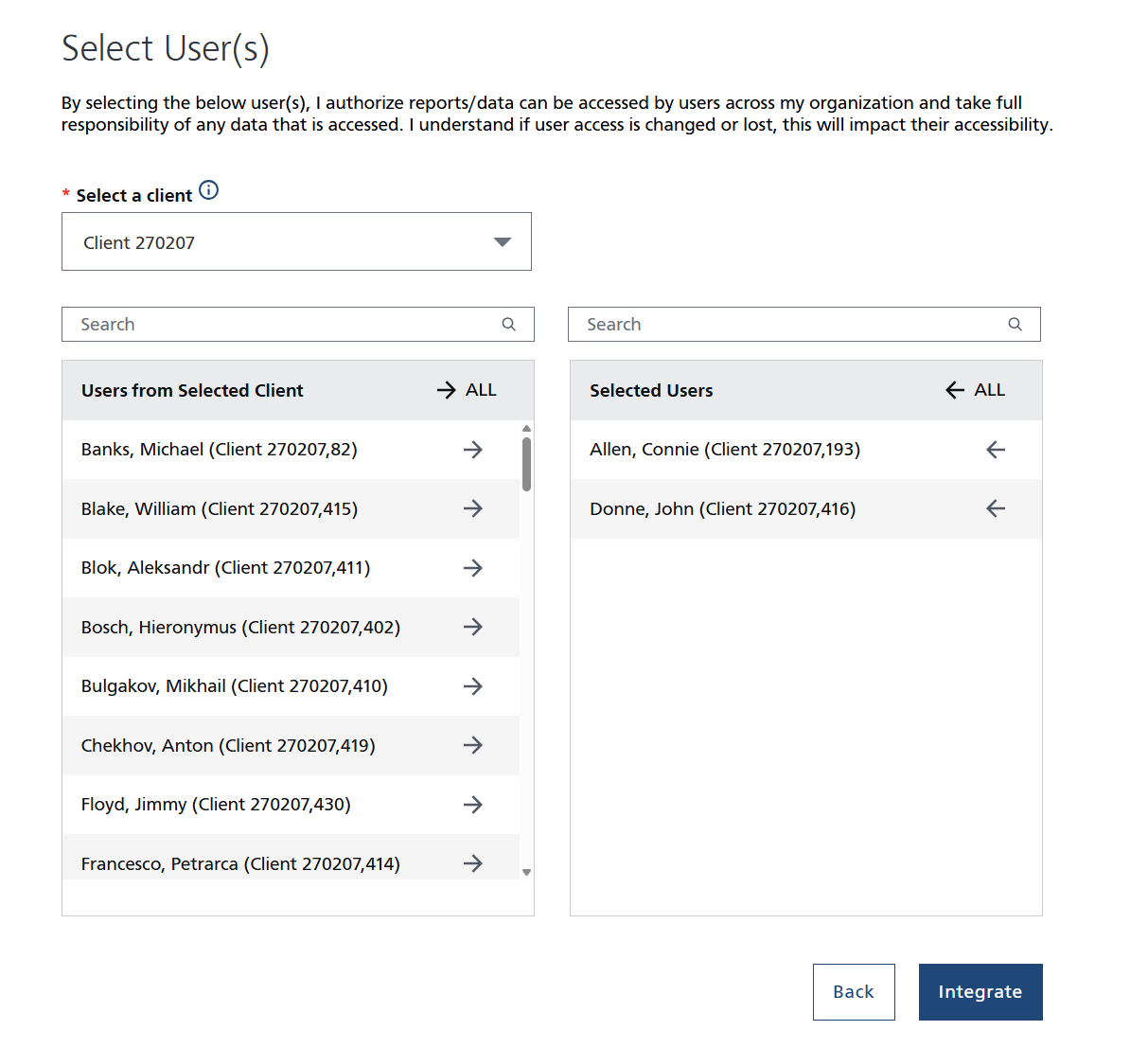Transfer Bosch, Hieronymus using the arrow

[473, 627]
